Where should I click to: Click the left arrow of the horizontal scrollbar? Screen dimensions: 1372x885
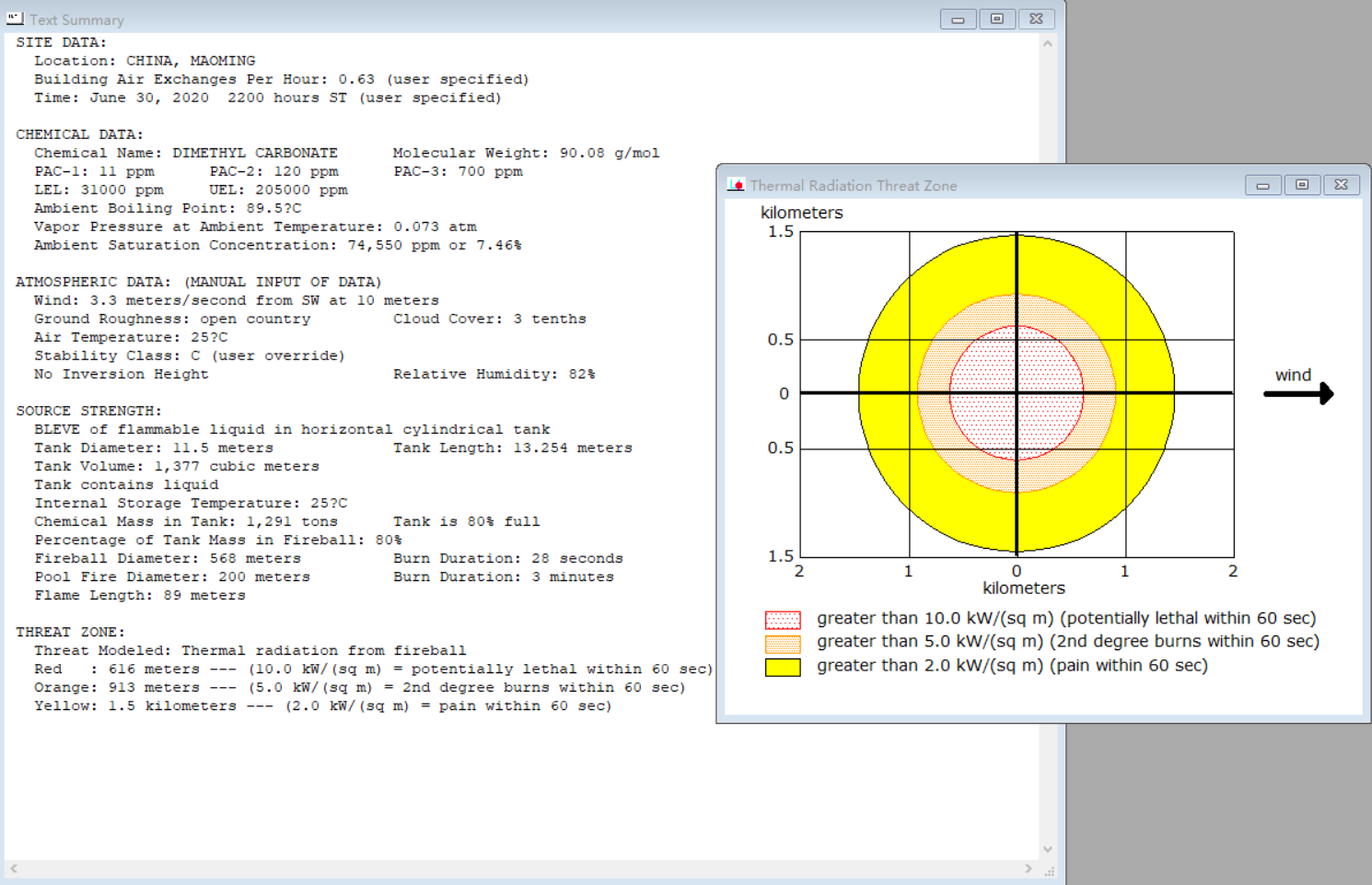(14, 868)
